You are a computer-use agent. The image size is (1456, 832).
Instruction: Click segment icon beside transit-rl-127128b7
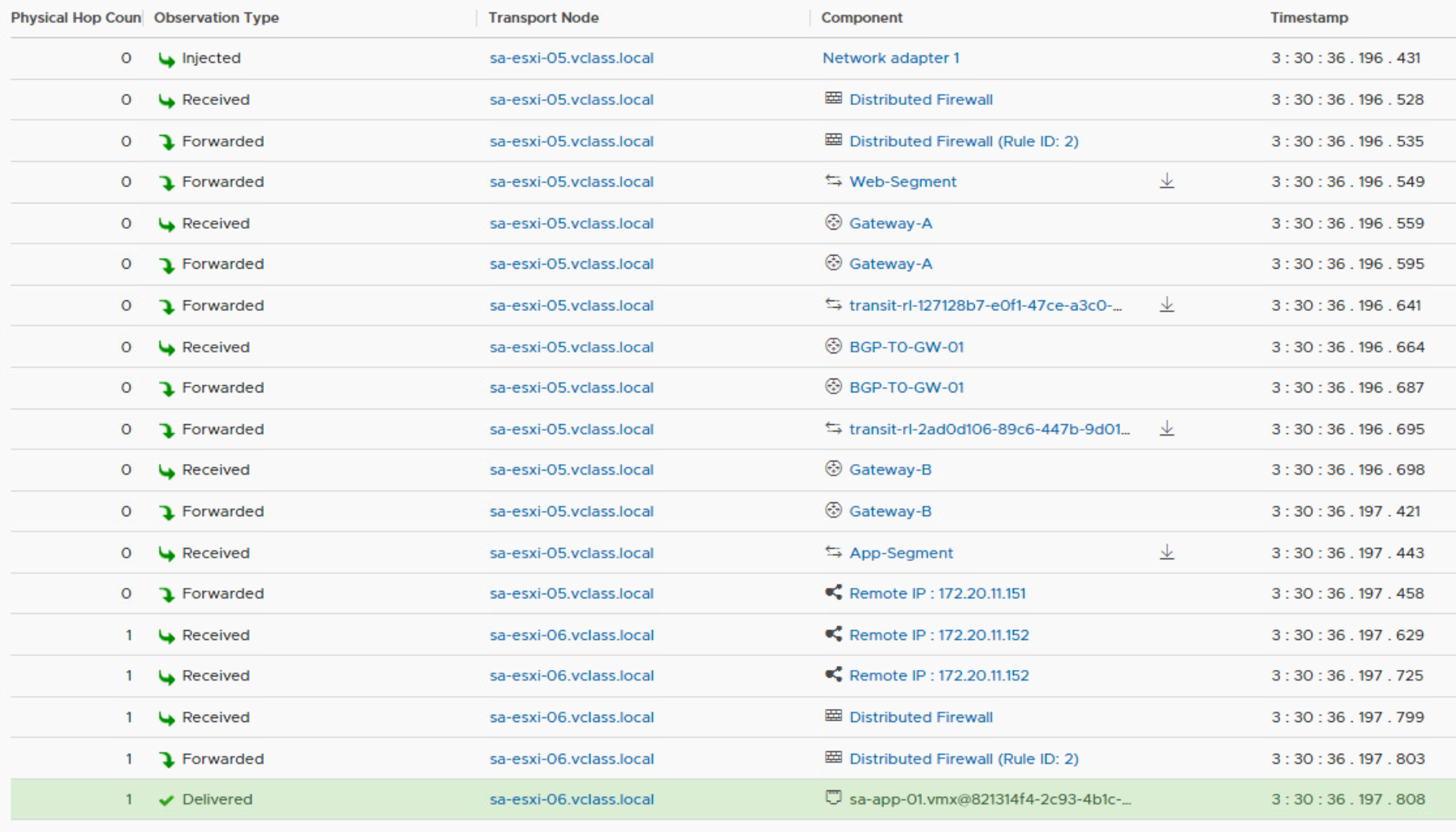coord(833,304)
